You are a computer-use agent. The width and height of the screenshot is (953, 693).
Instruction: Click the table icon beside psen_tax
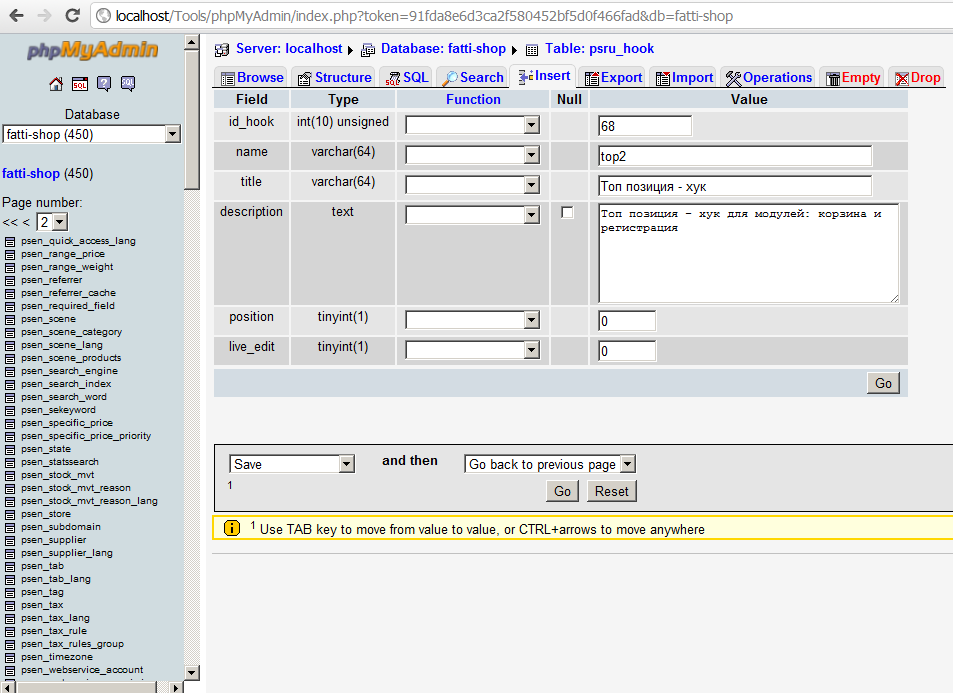click(10, 605)
